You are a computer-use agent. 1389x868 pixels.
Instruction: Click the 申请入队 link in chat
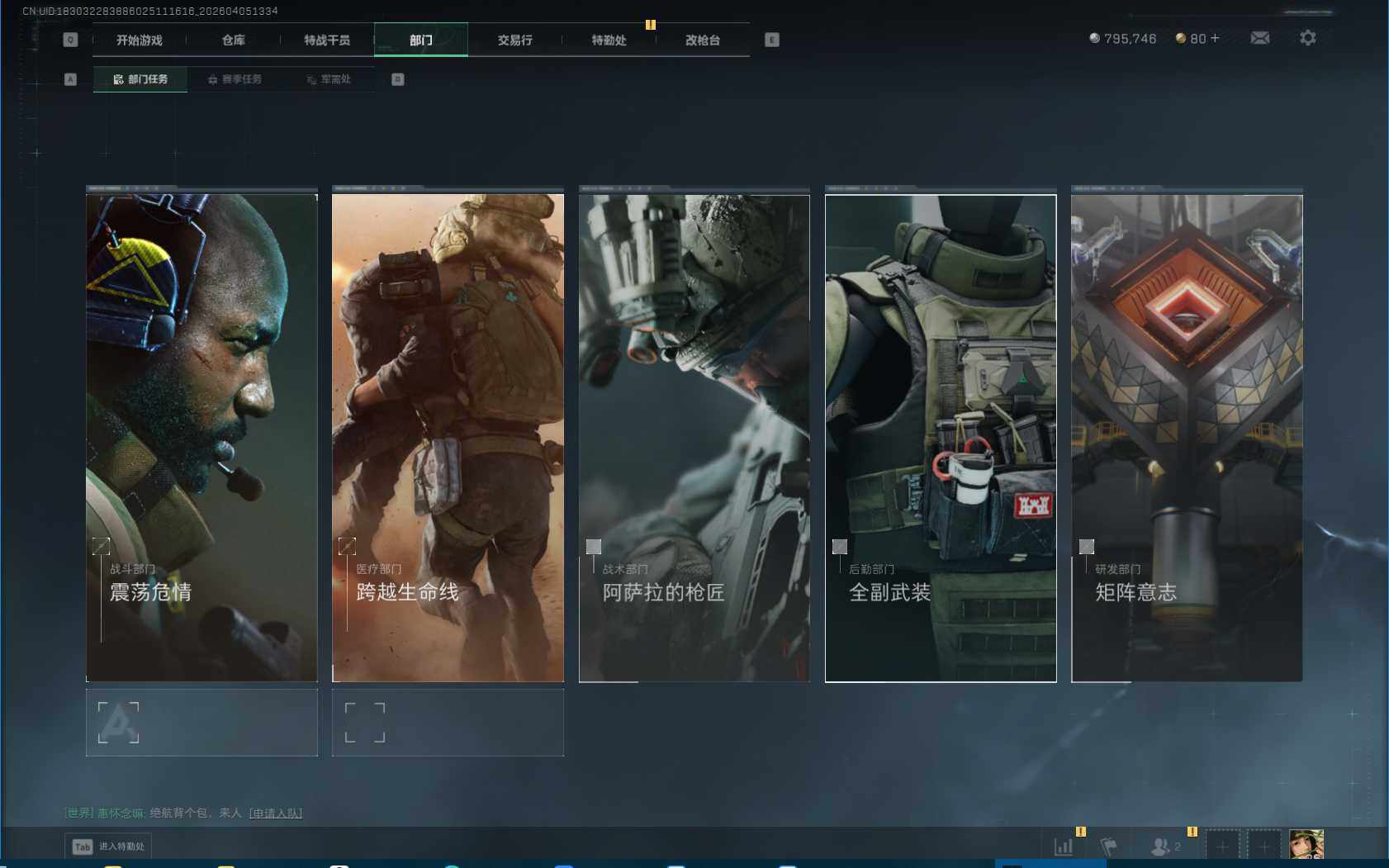pyautogui.click(x=276, y=813)
